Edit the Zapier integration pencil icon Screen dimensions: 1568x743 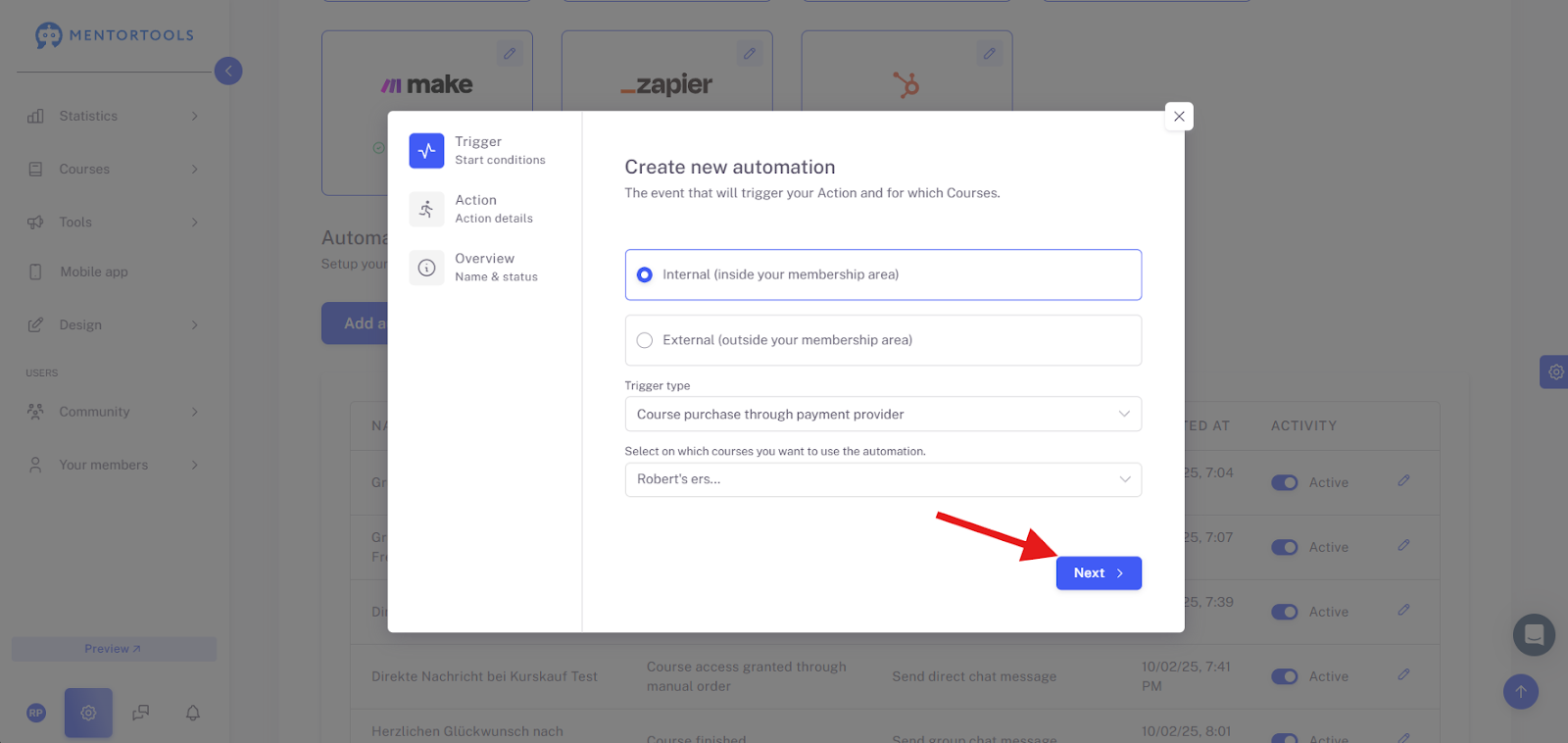click(x=750, y=54)
